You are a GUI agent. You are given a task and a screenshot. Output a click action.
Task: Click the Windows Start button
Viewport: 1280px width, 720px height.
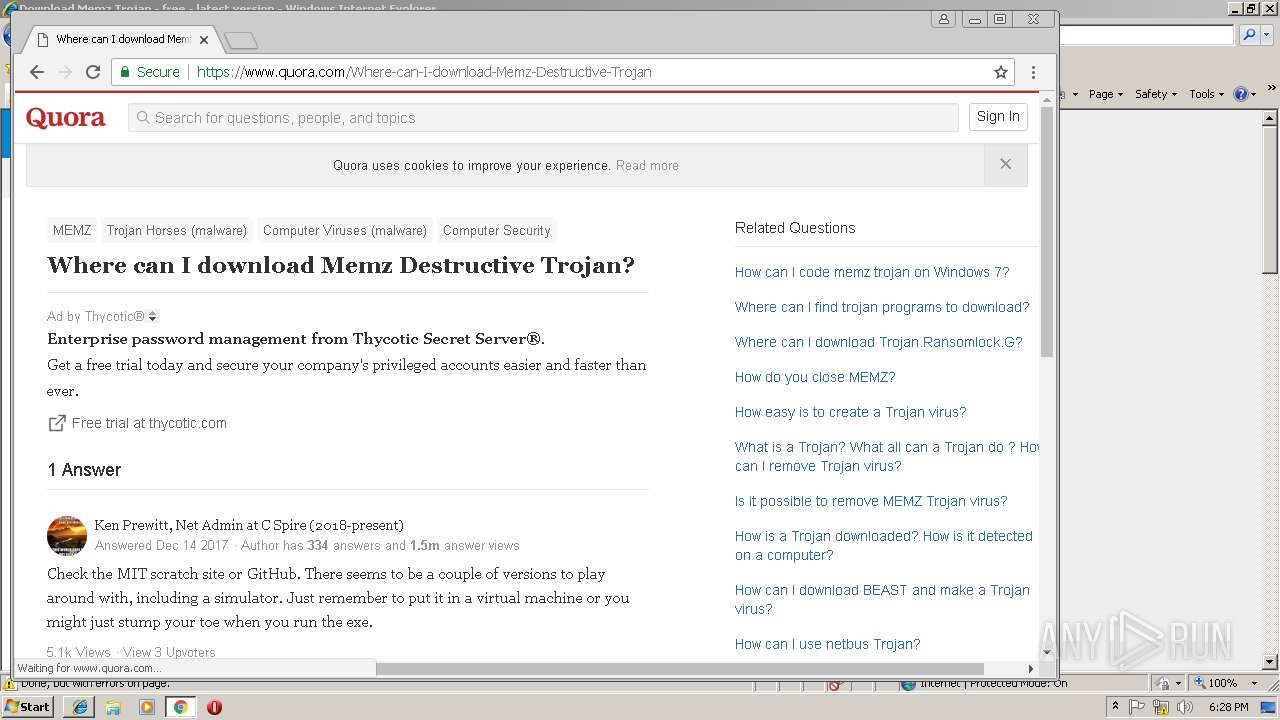(x=28, y=706)
